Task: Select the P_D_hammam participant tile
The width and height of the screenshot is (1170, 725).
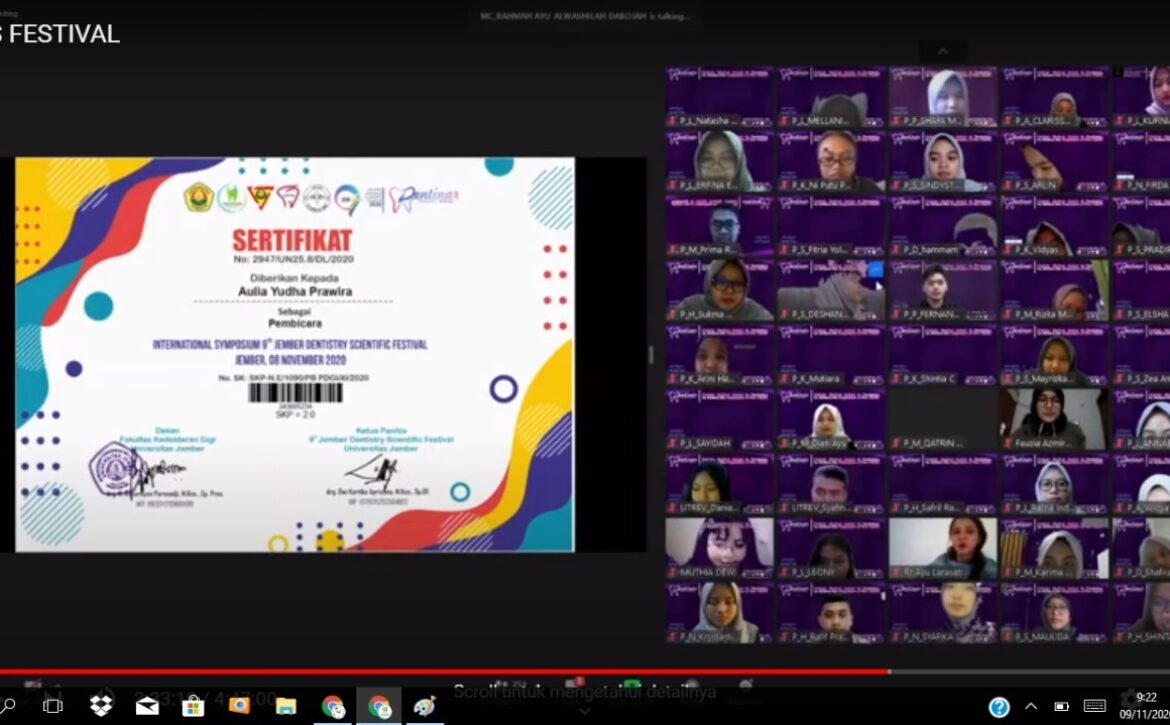Action: click(x=943, y=226)
